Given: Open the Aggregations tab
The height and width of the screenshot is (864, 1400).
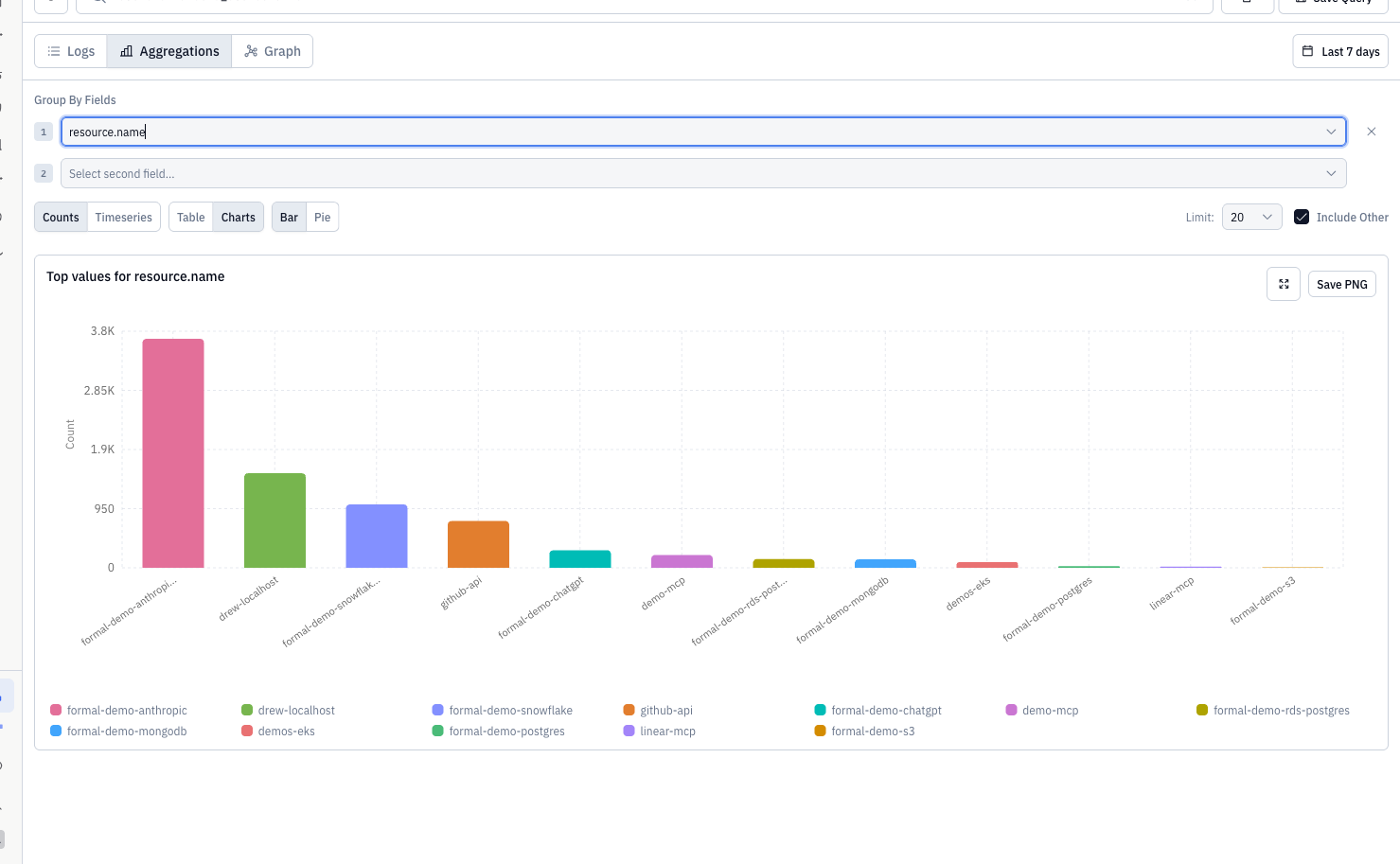Looking at the screenshot, I should [x=169, y=51].
